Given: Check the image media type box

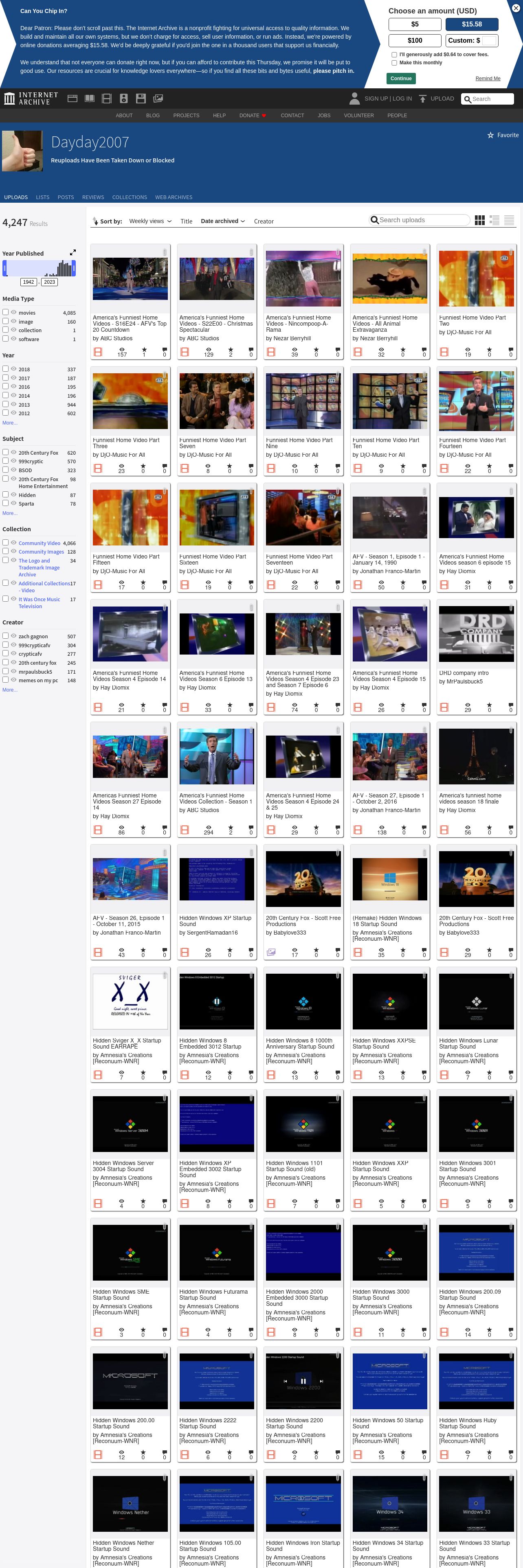Looking at the screenshot, I should pos(5,321).
